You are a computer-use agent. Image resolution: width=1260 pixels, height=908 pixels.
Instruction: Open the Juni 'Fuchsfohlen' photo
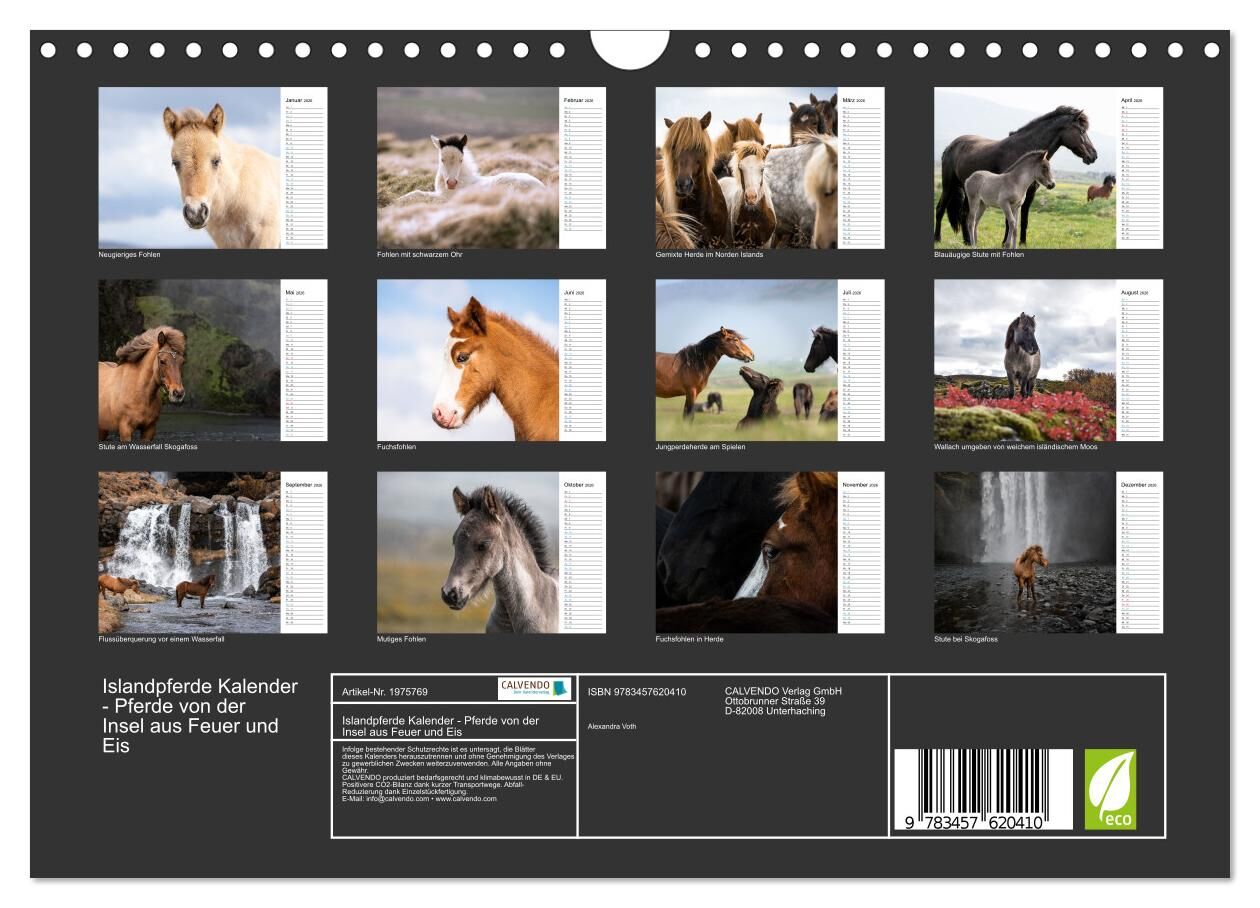[x=467, y=360]
